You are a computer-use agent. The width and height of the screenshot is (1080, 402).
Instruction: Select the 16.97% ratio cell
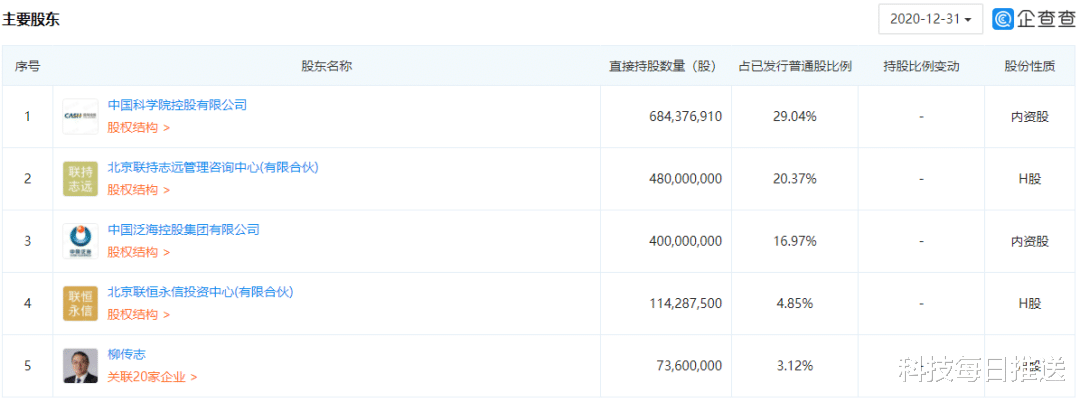coord(795,242)
